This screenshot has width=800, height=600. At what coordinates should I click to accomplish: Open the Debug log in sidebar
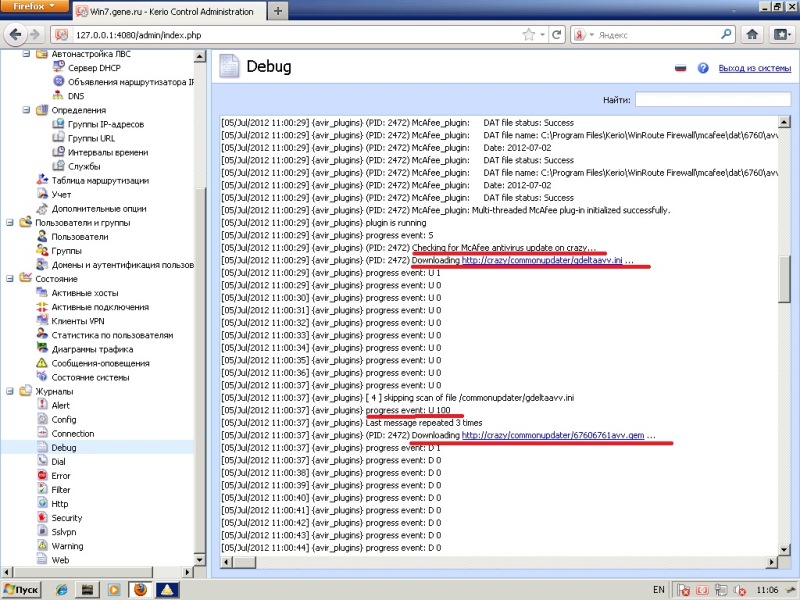[x=63, y=448]
